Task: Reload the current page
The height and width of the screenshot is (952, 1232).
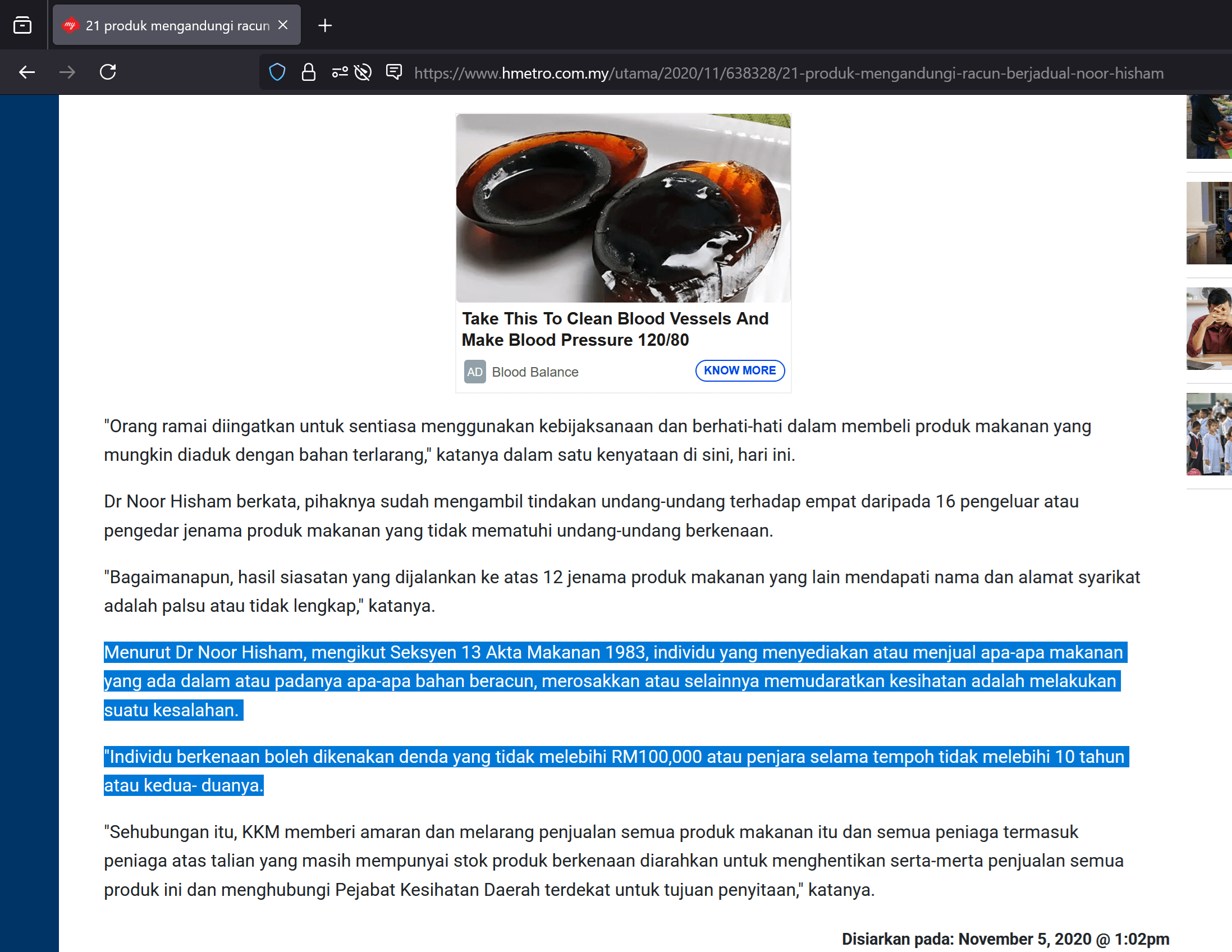Action: [x=108, y=72]
